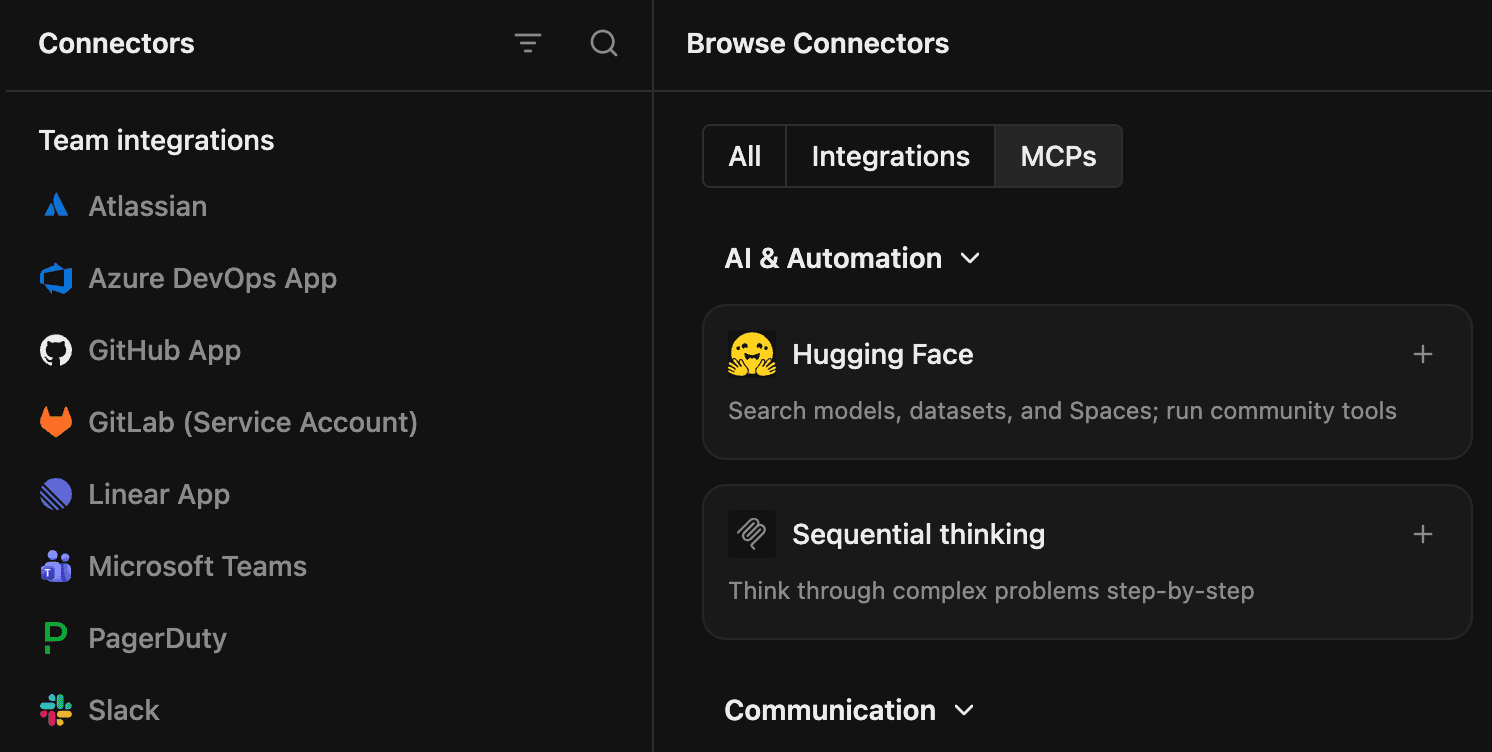This screenshot has width=1492, height=752.
Task: Select the PagerDuty logo icon
Action: click(x=56, y=638)
